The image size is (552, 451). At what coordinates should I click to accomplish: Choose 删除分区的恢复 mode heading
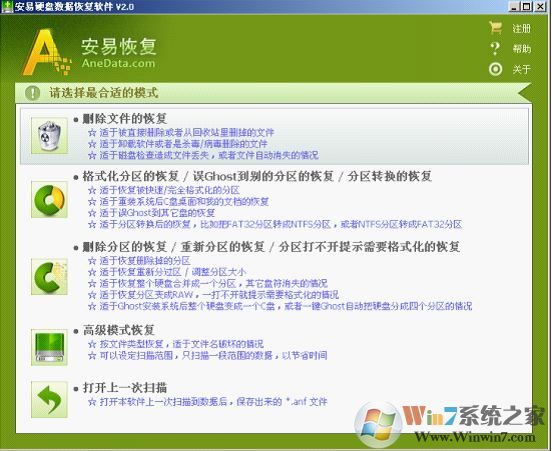125,247
